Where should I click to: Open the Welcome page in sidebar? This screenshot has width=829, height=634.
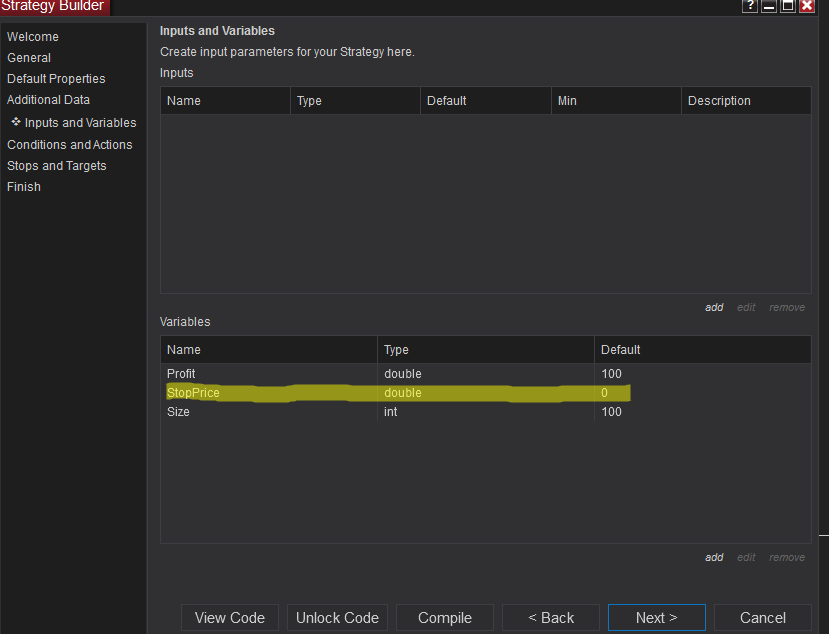[x=33, y=37]
